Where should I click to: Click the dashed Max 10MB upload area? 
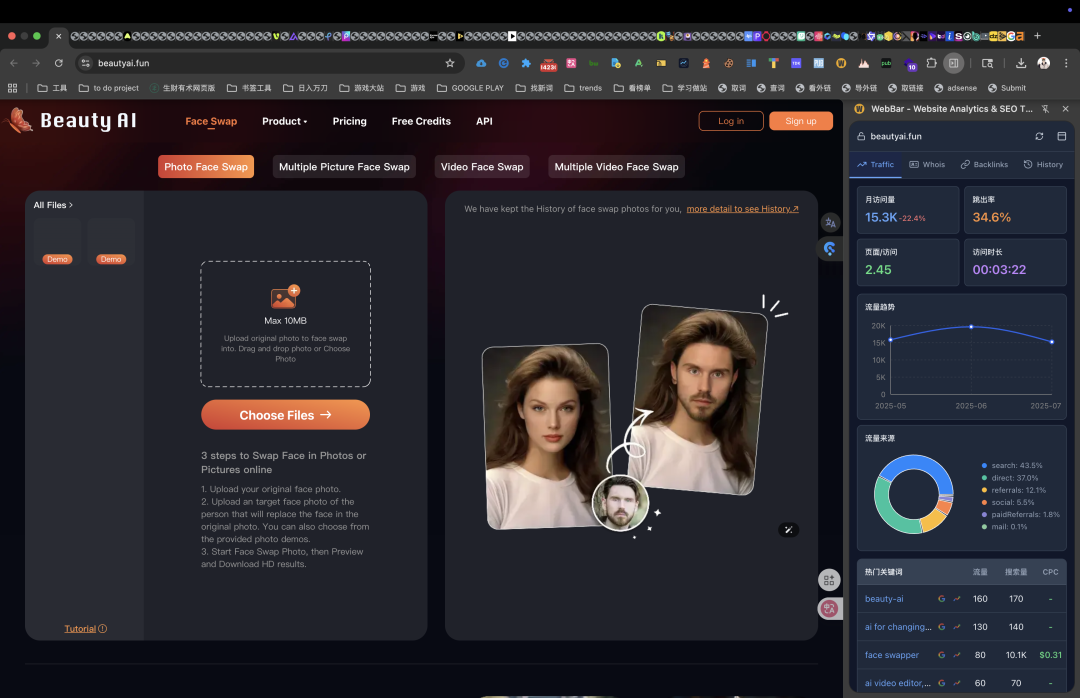click(285, 324)
